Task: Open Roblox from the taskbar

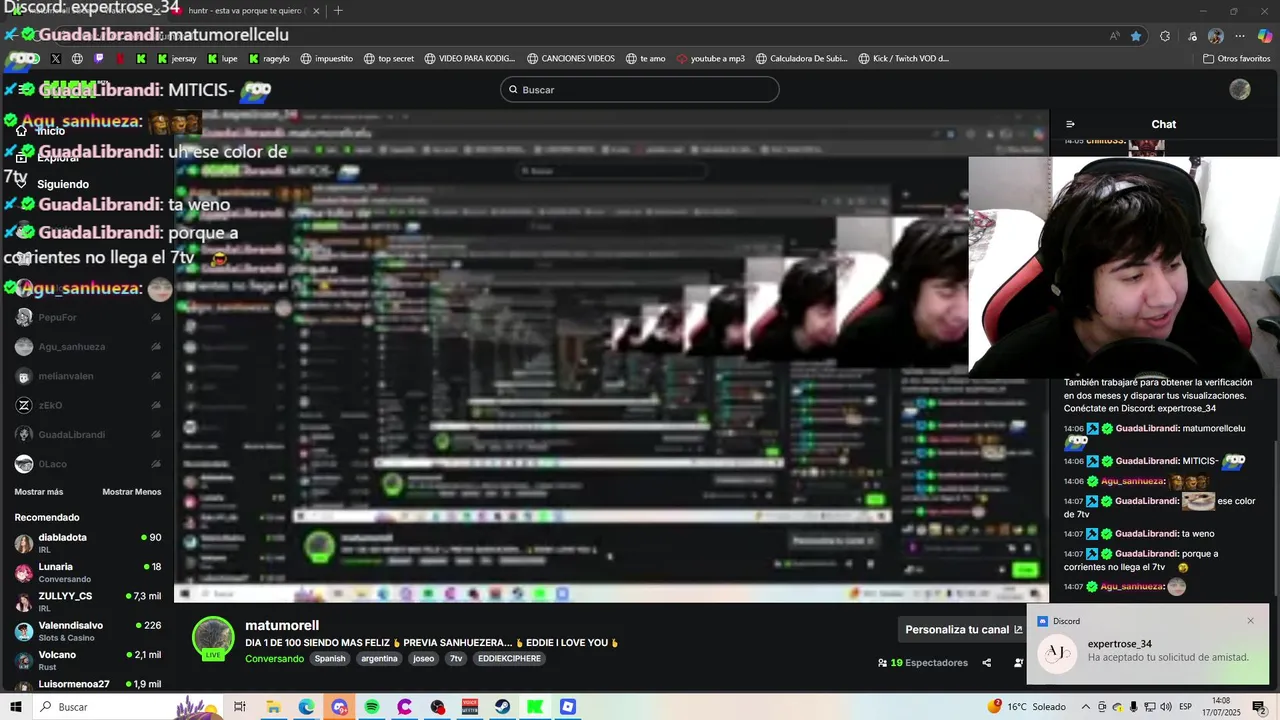Action: [x=568, y=707]
